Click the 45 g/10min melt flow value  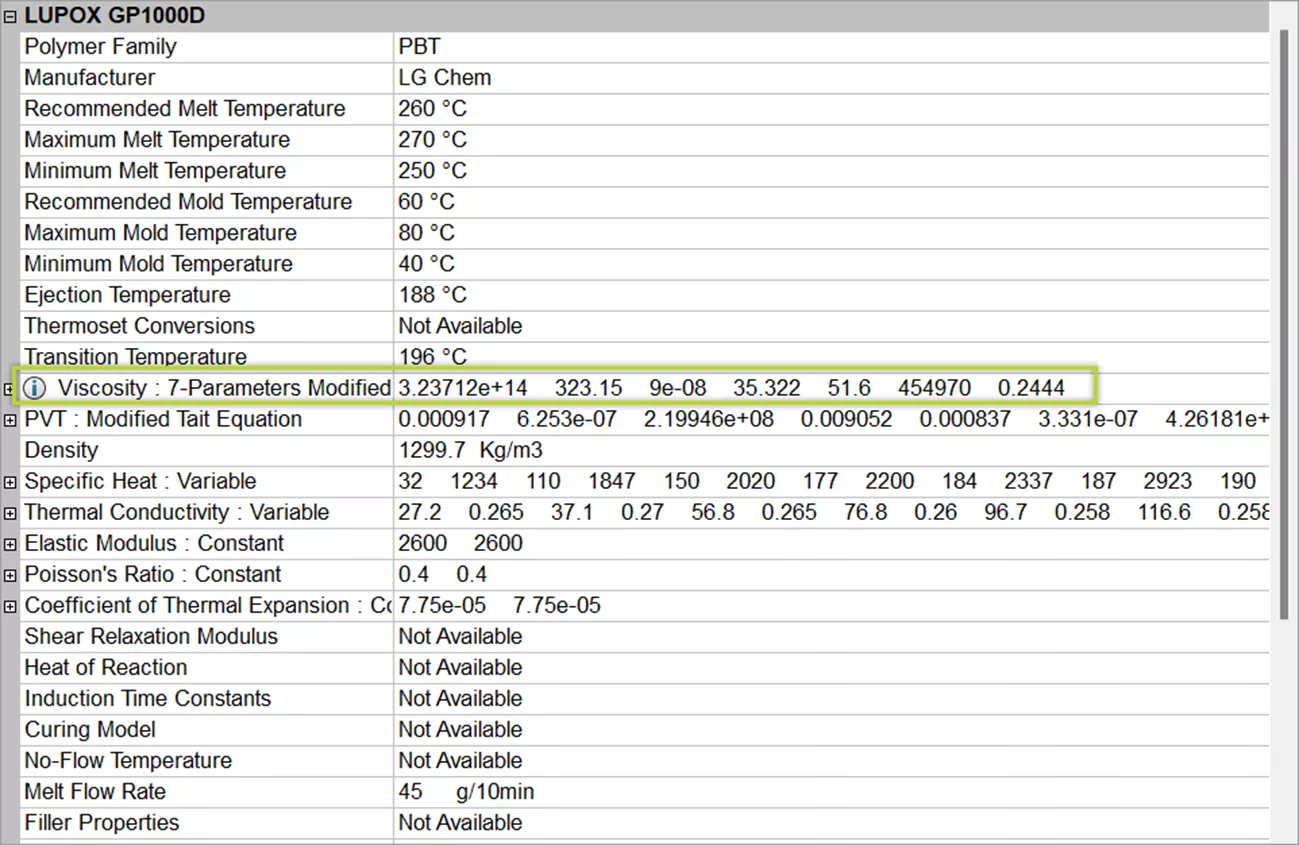[x=466, y=791]
